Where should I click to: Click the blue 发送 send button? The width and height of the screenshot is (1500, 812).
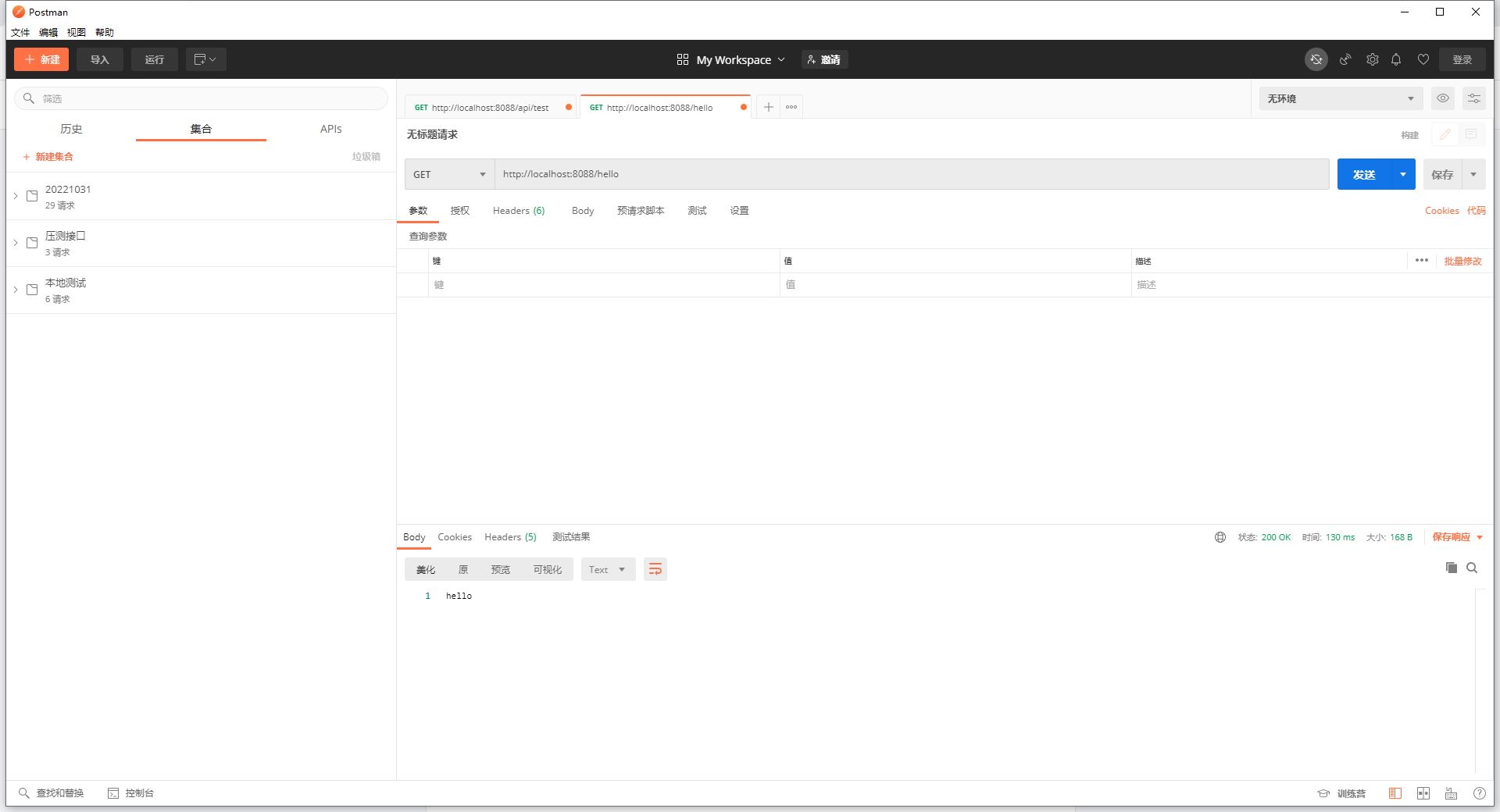click(1364, 174)
